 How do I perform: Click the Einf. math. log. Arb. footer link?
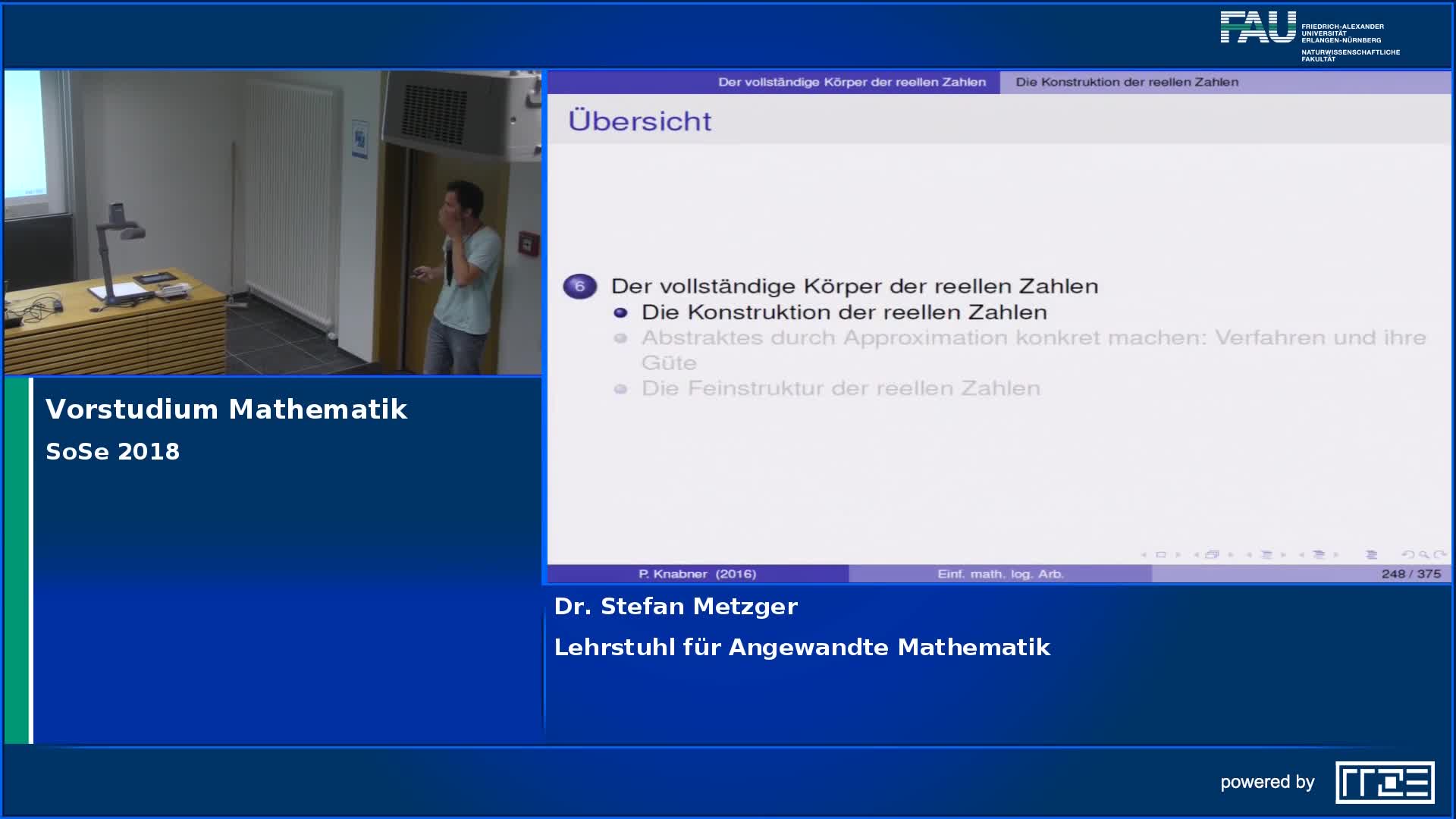(x=1001, y=574)
